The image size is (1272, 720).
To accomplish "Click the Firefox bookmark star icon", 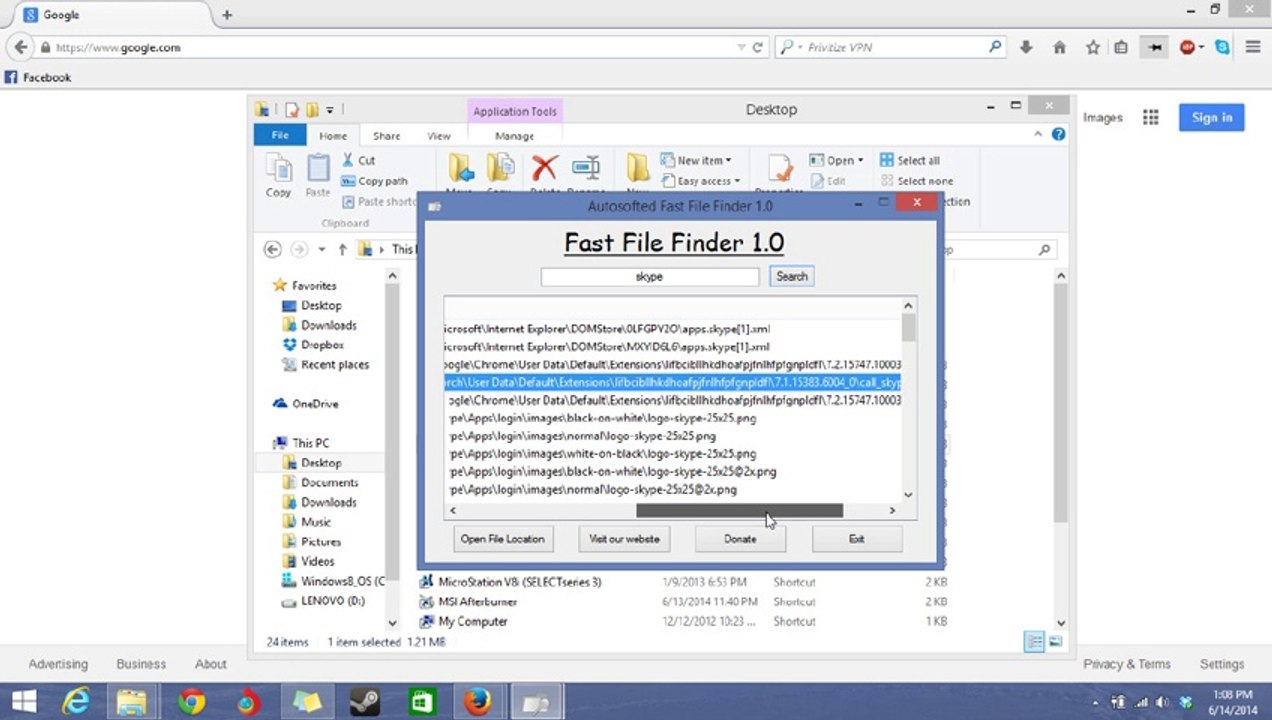I will (x=1093, y=47).
